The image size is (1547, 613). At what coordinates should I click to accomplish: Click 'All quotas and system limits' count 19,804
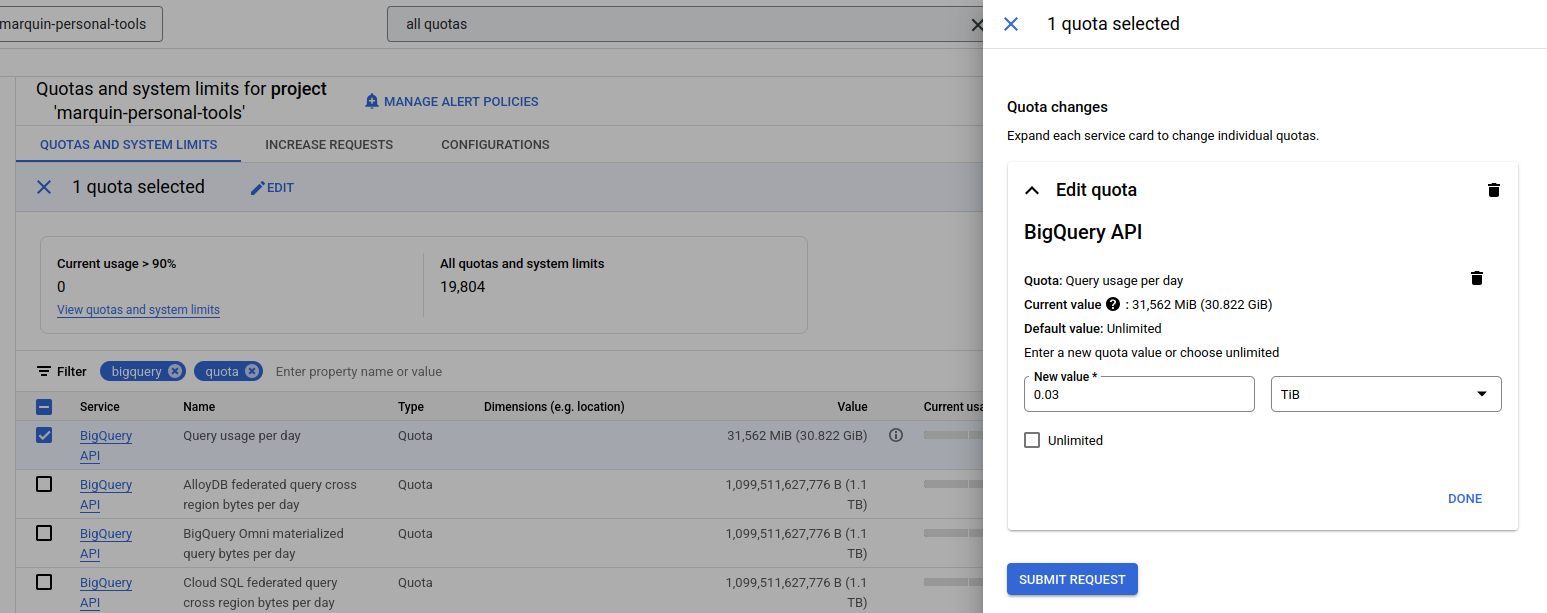click(x=462, y=286)
